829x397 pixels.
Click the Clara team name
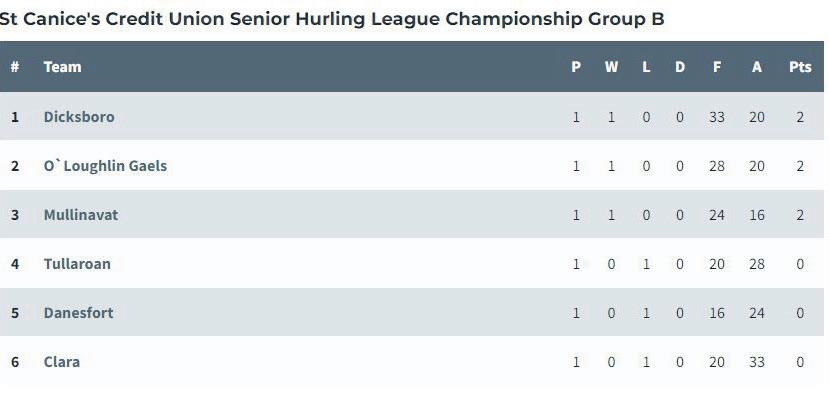(x=62, y=362)
